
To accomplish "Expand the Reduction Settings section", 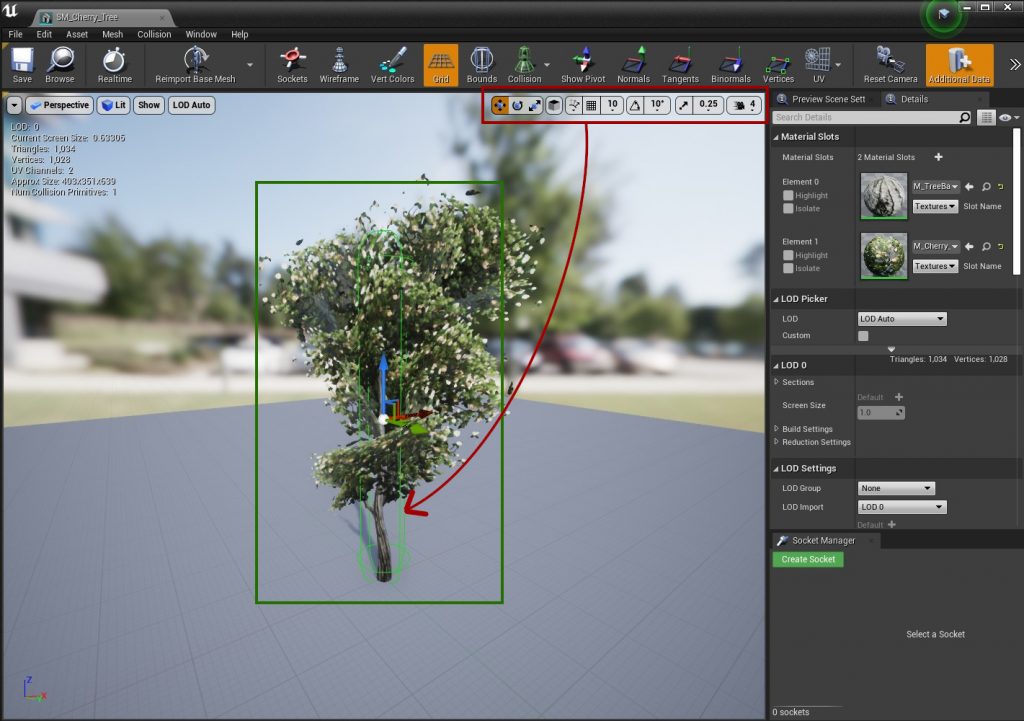I will (x=776, y=442).
